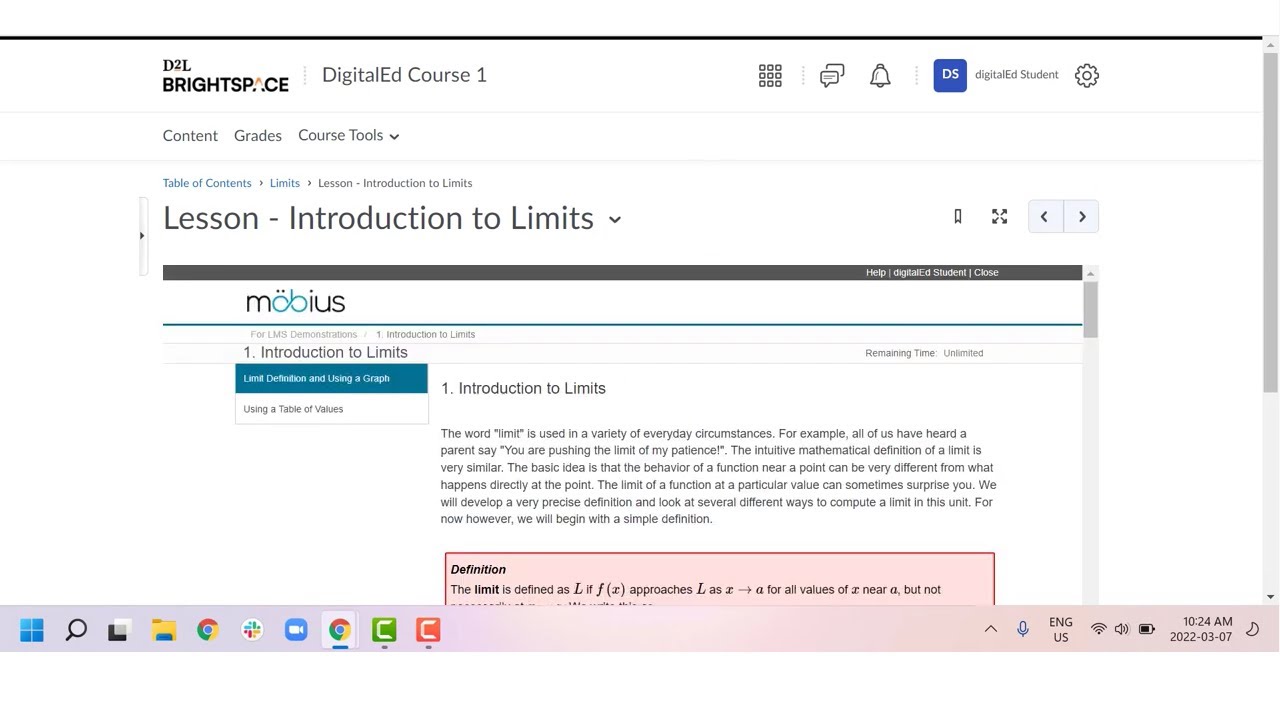Viewport: 1280px width, 720px height.
Task: Expand the side panel arrow
Action: click(142, 236)
